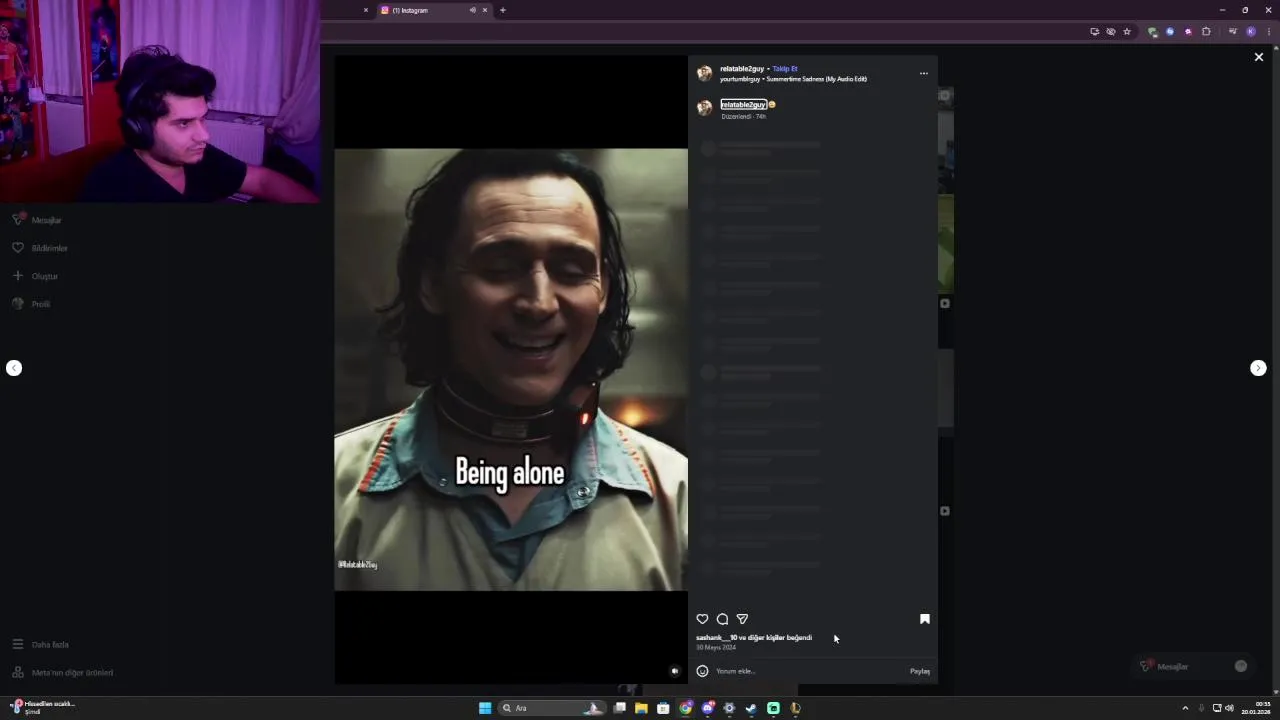Close the Instagram browser tab
This screenshot has height=720, width=1280.
coord(485,10)
